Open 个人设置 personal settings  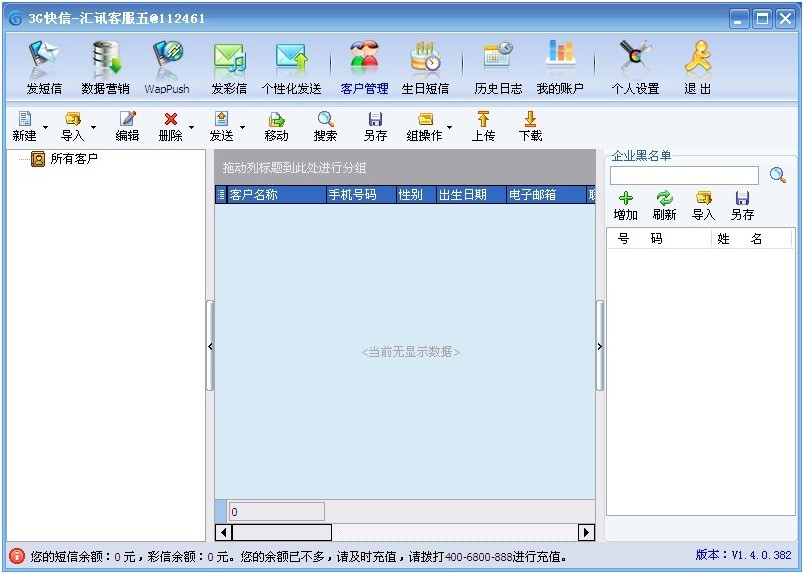click(x=635, y=68)
